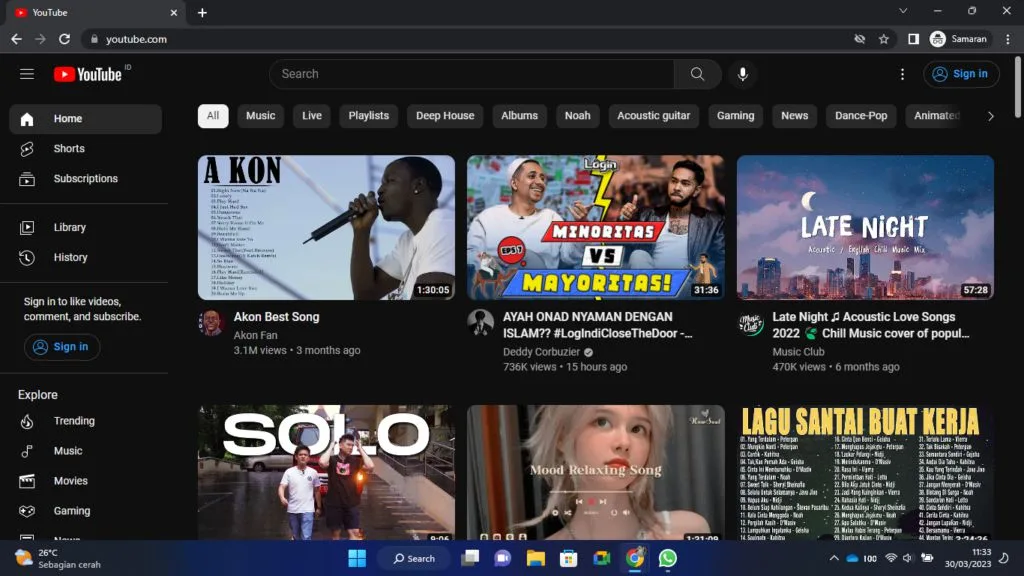This screenshot has height=576, width=1024.
Task: Go back in the browser
Action: (16, 39)
